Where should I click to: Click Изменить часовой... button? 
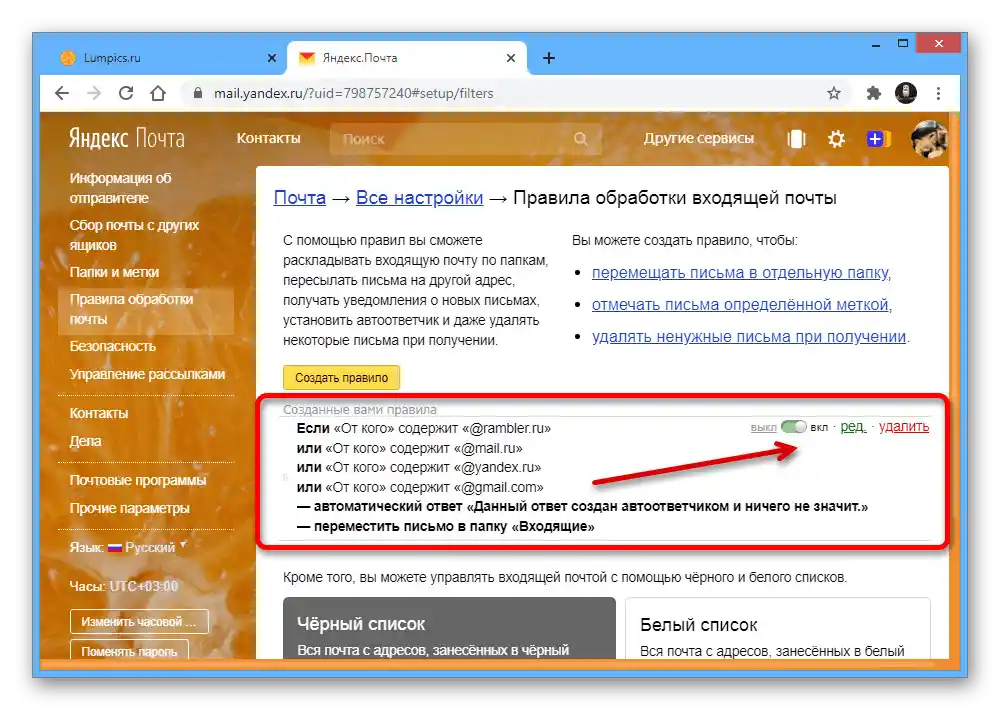click(x=139, y=621)
